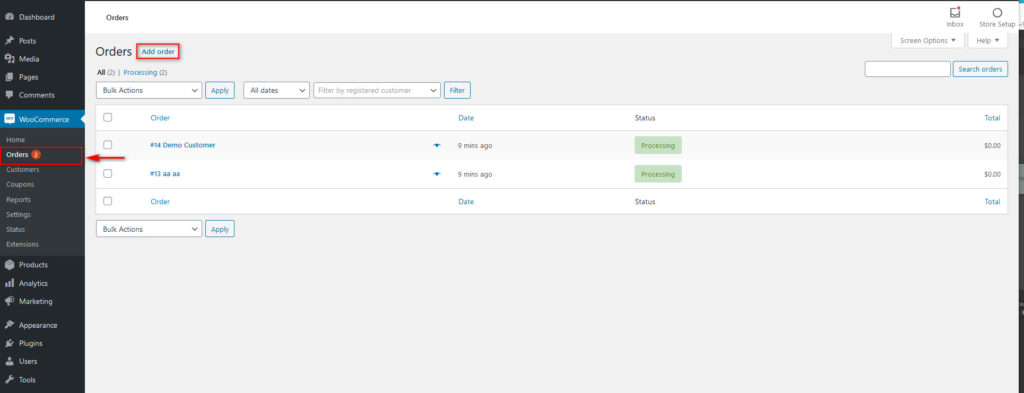
Task: Open order #14 Demo Customer link
Action: coord(183,145)
